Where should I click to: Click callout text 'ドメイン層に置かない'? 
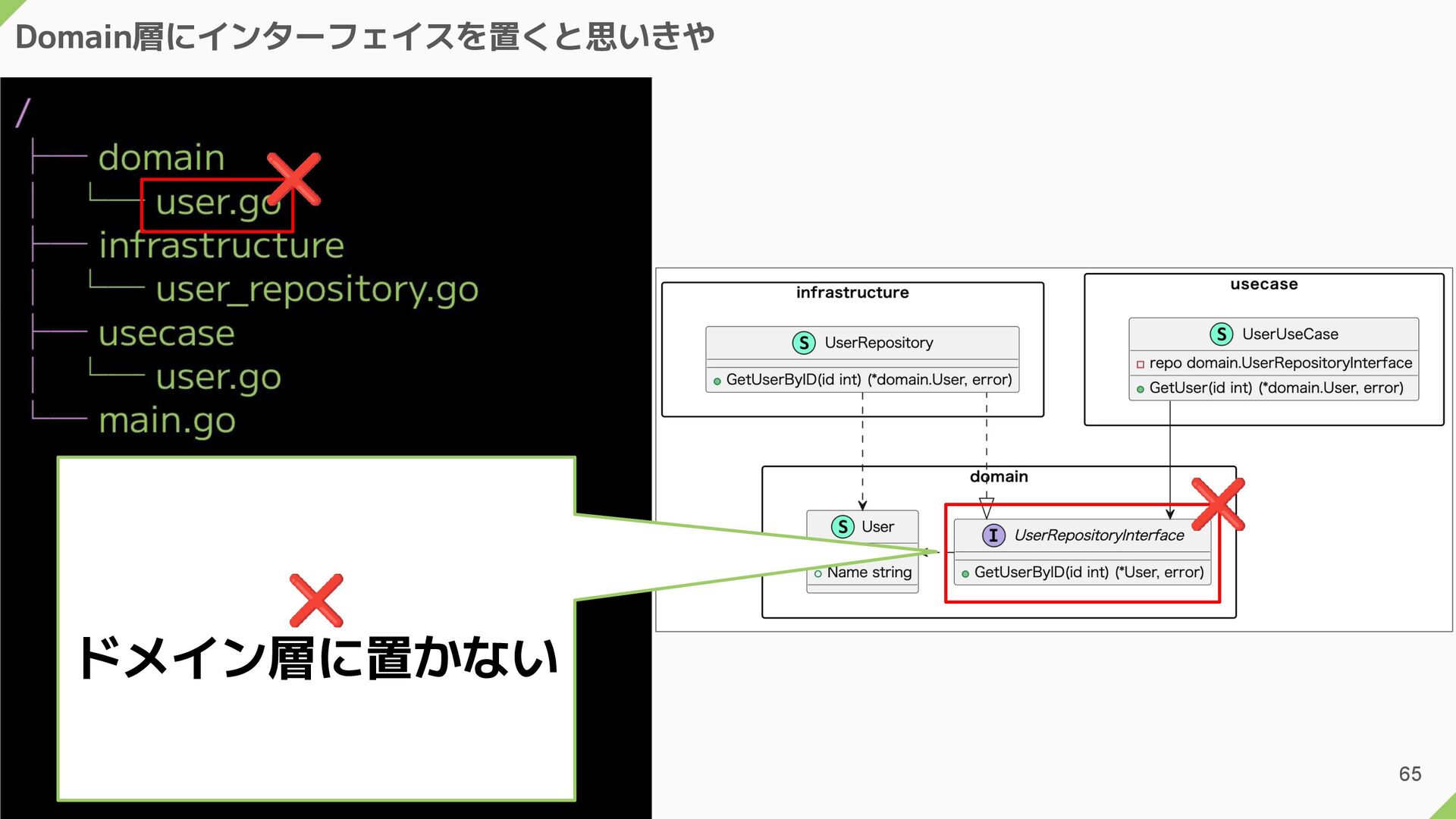click(317, 657)
